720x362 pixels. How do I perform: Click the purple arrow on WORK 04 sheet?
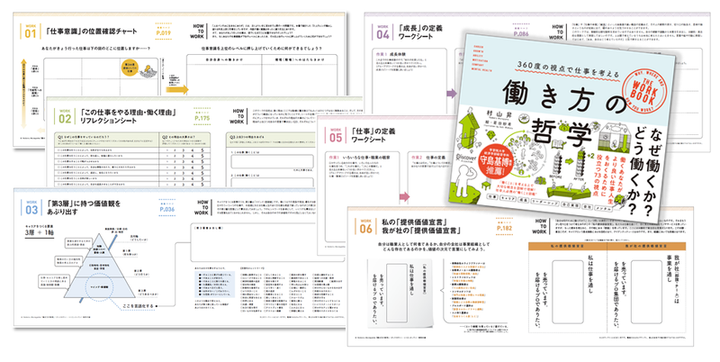point(452,94)
